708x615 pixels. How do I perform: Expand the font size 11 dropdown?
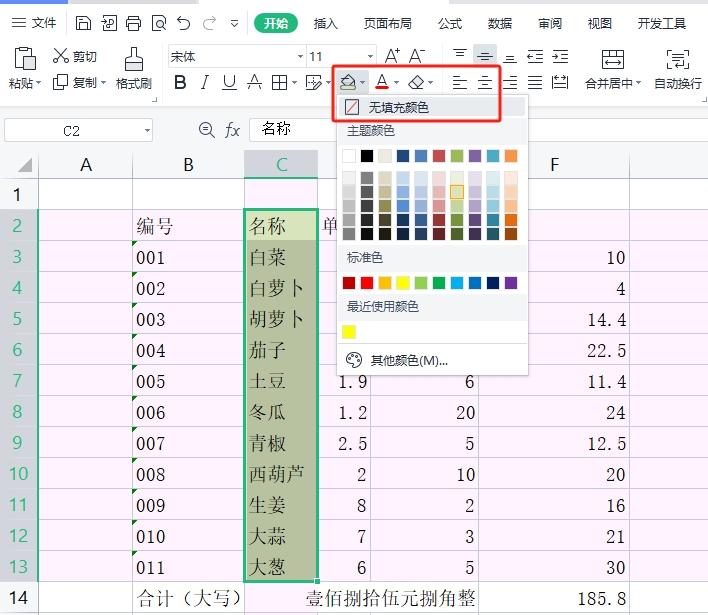click(x=370, y=56)
